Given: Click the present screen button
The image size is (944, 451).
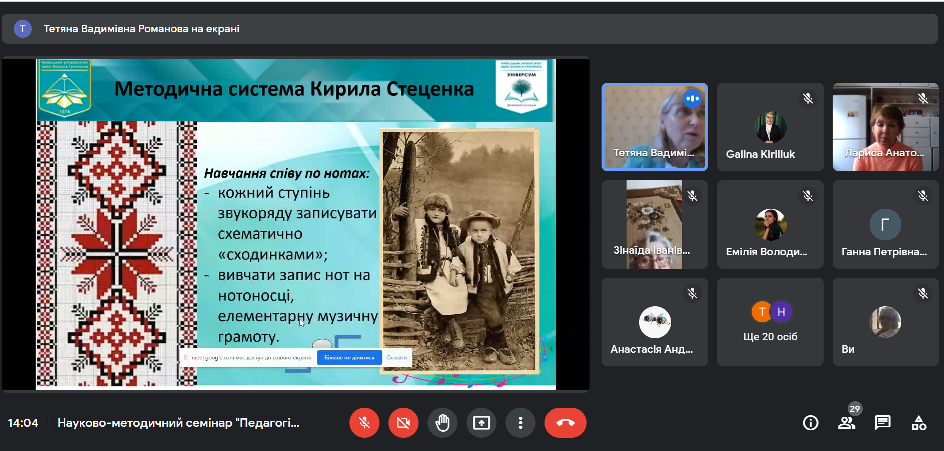Looking at the screenshot, I should pos(482,423).
